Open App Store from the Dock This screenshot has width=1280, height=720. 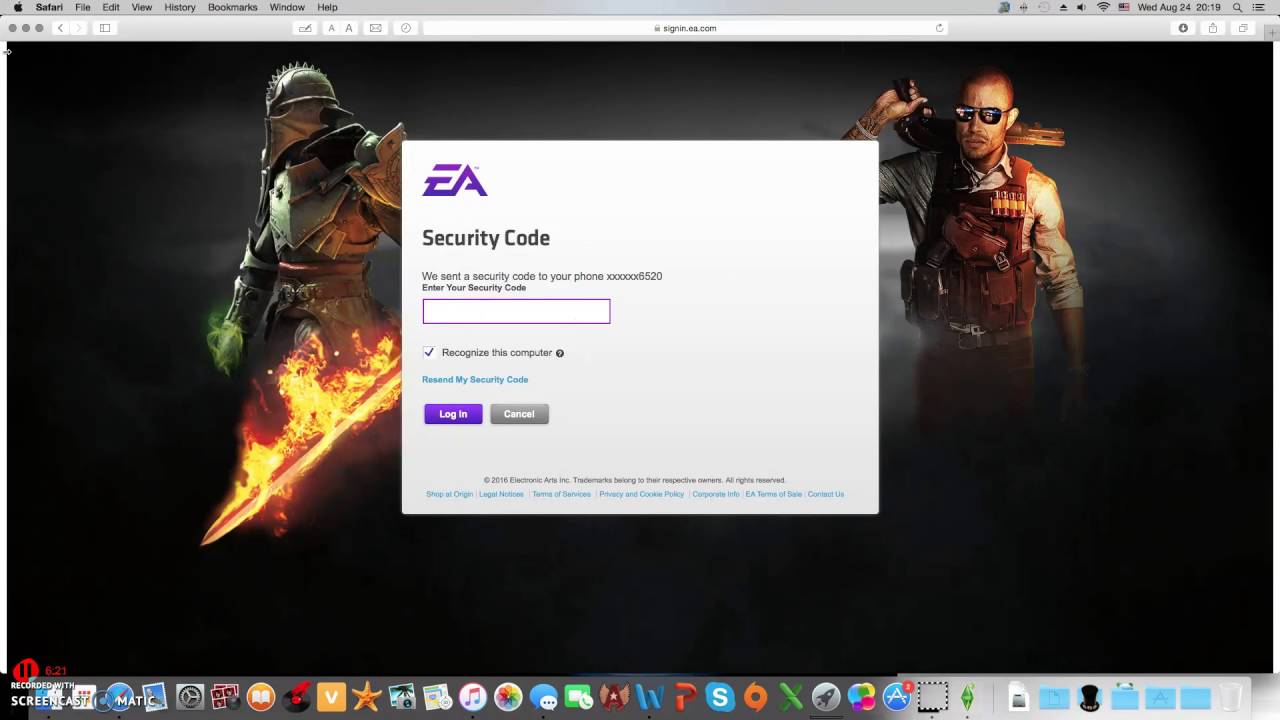[x=897, y=697]
